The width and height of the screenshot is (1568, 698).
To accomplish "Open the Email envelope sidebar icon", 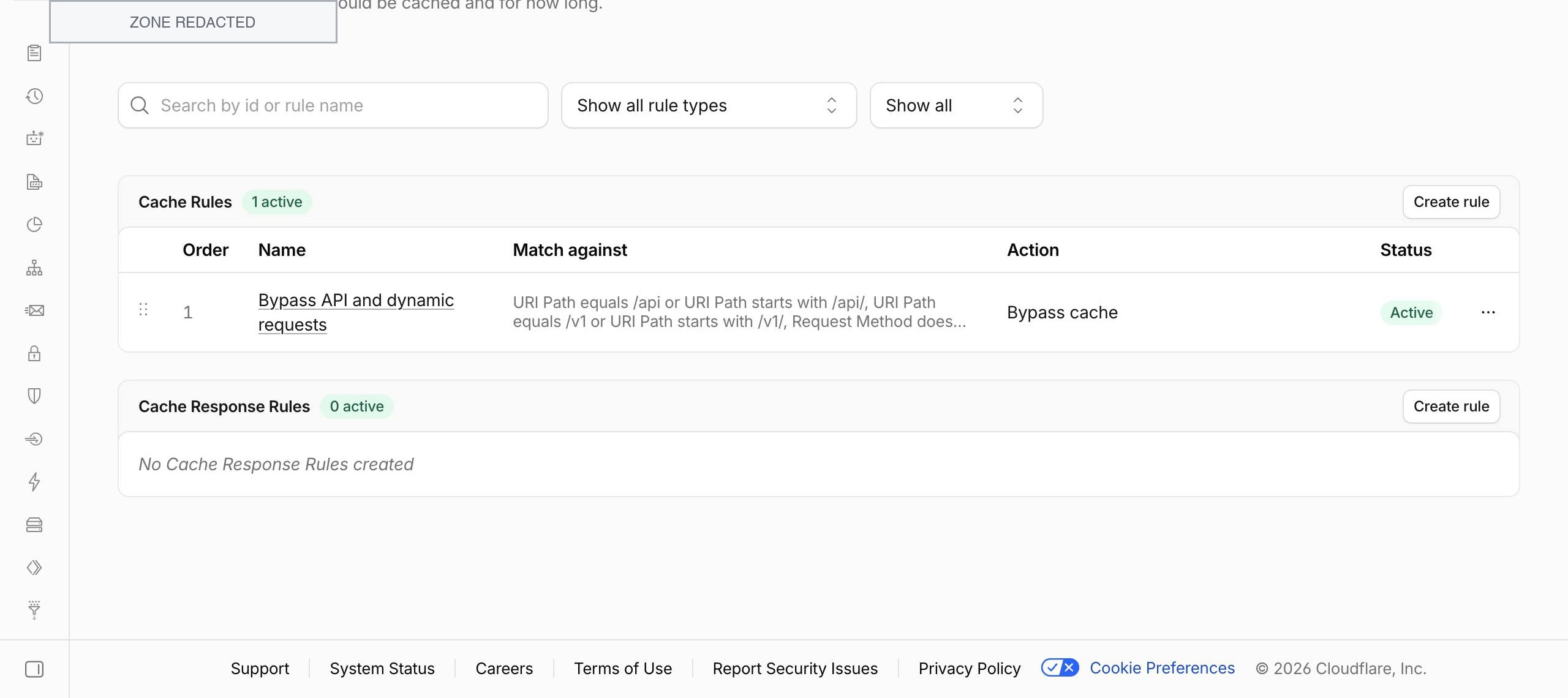I will coord(34,310).
